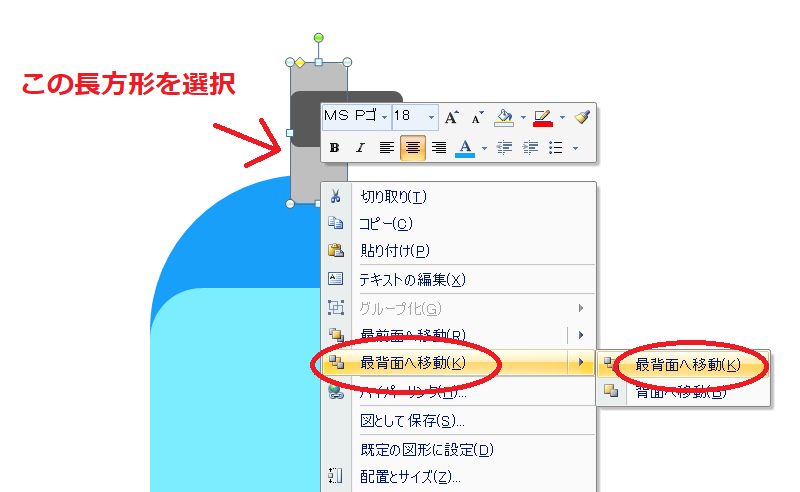Apply shape fill paint bucket

pos(504,117)
